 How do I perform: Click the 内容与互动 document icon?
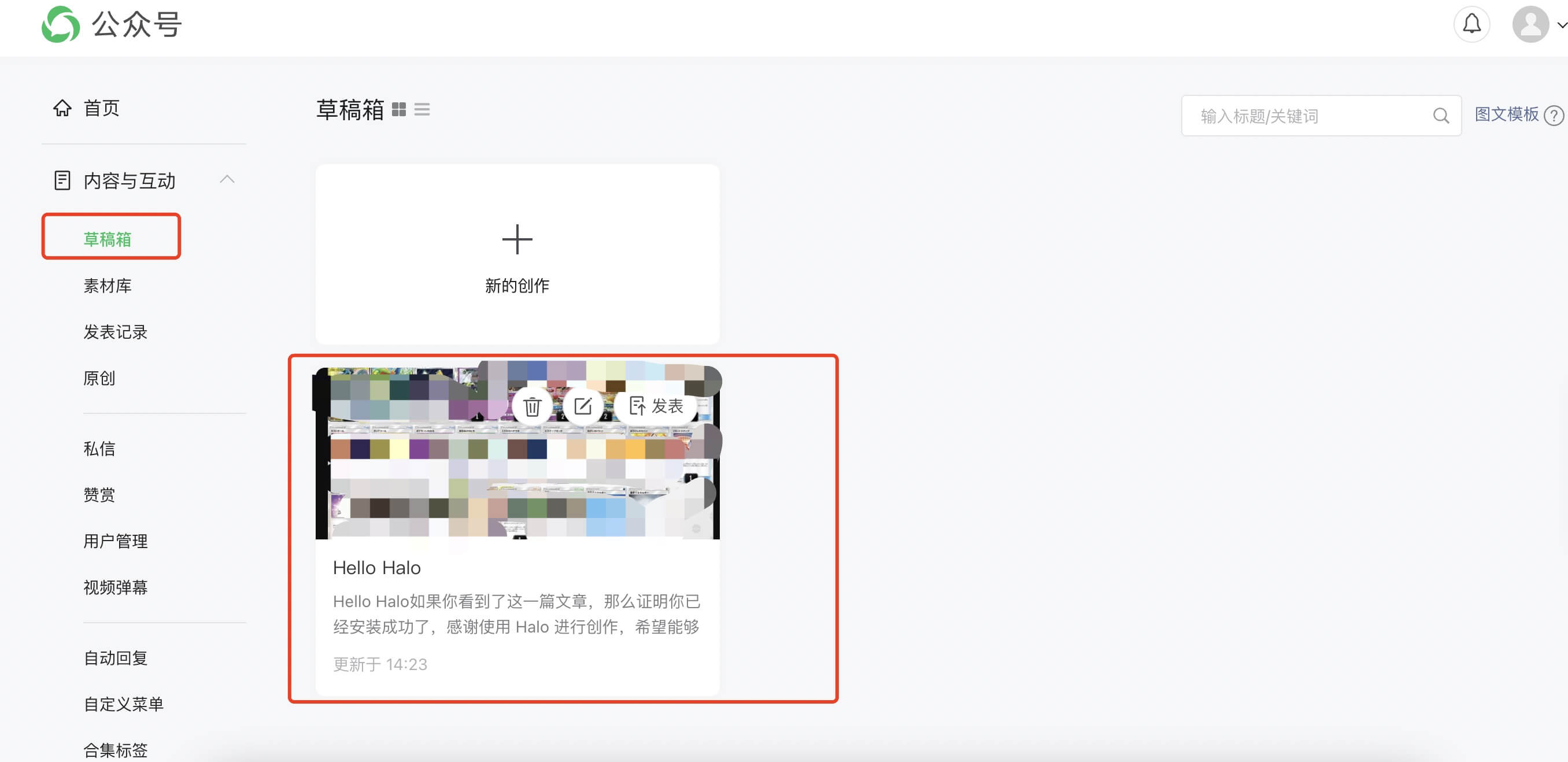pos(62,180)
